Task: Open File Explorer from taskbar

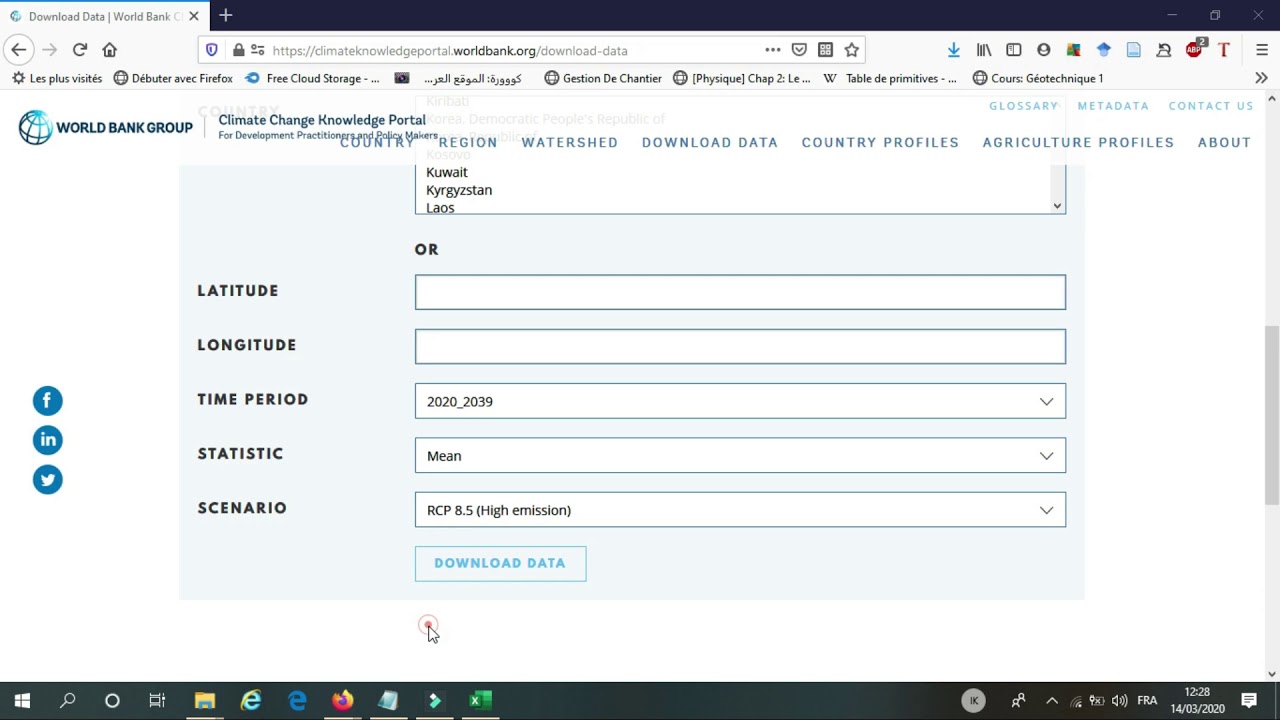Action: pyautogui.click(x=205, y=700)
